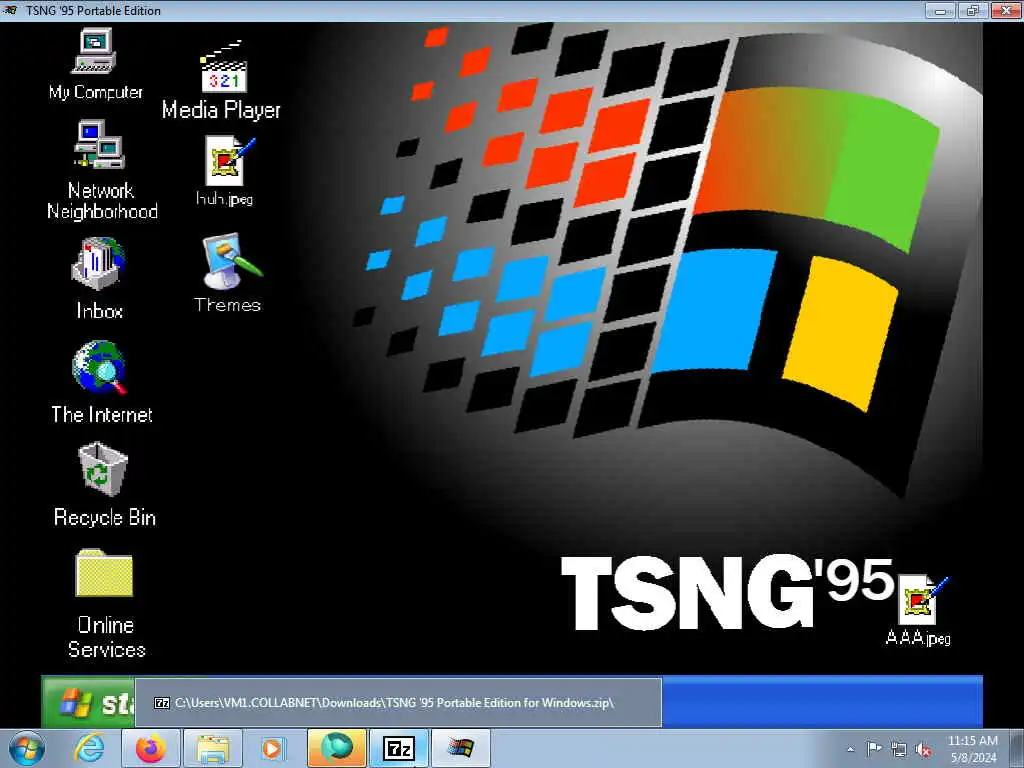Open the Windows 7 Start orb
1024x768 pixels.
(27, 748)
